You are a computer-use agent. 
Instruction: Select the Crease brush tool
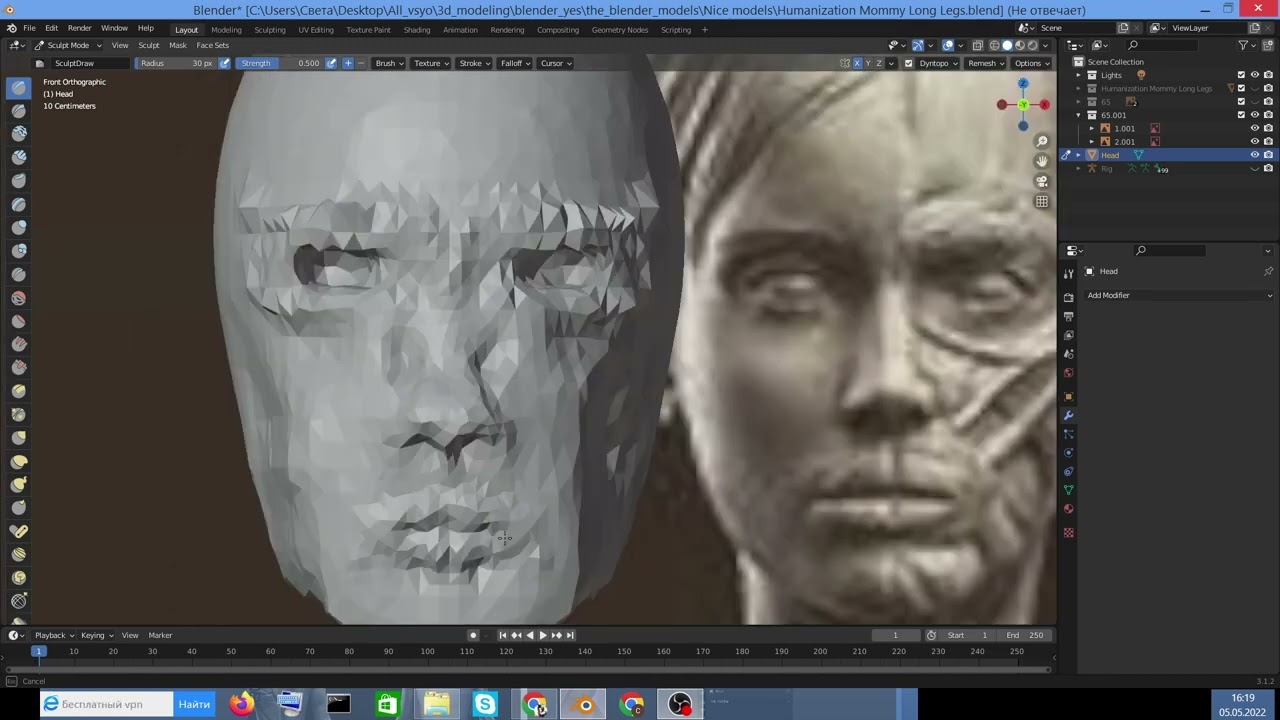click(x=18, y=274)
